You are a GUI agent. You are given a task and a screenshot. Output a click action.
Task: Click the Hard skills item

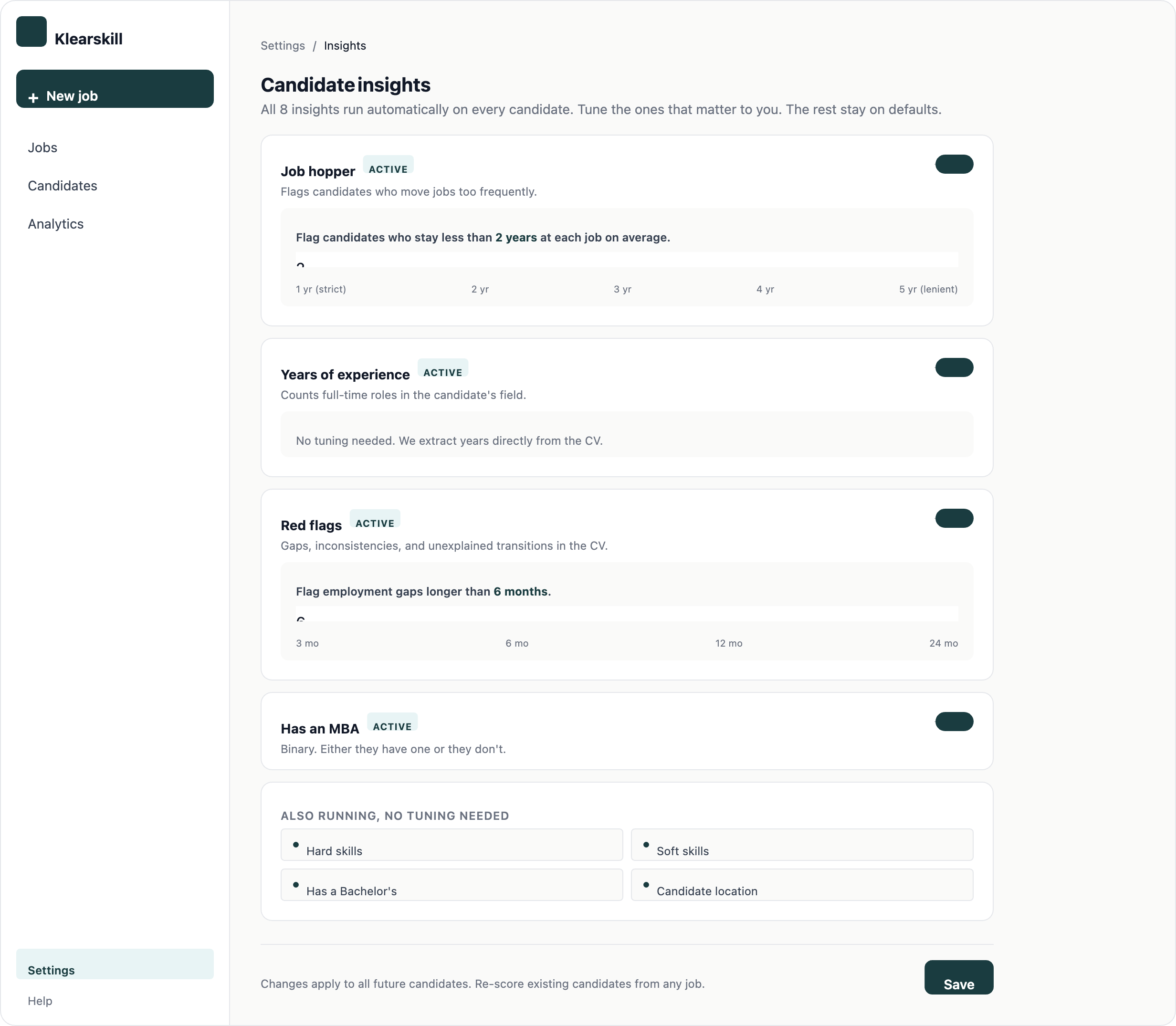pos(451,845)
